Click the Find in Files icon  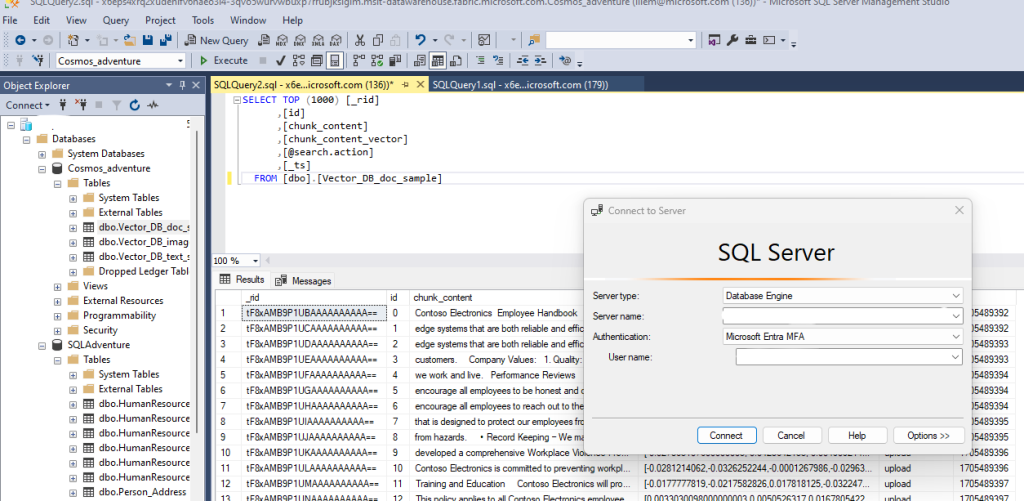[535, 40]
